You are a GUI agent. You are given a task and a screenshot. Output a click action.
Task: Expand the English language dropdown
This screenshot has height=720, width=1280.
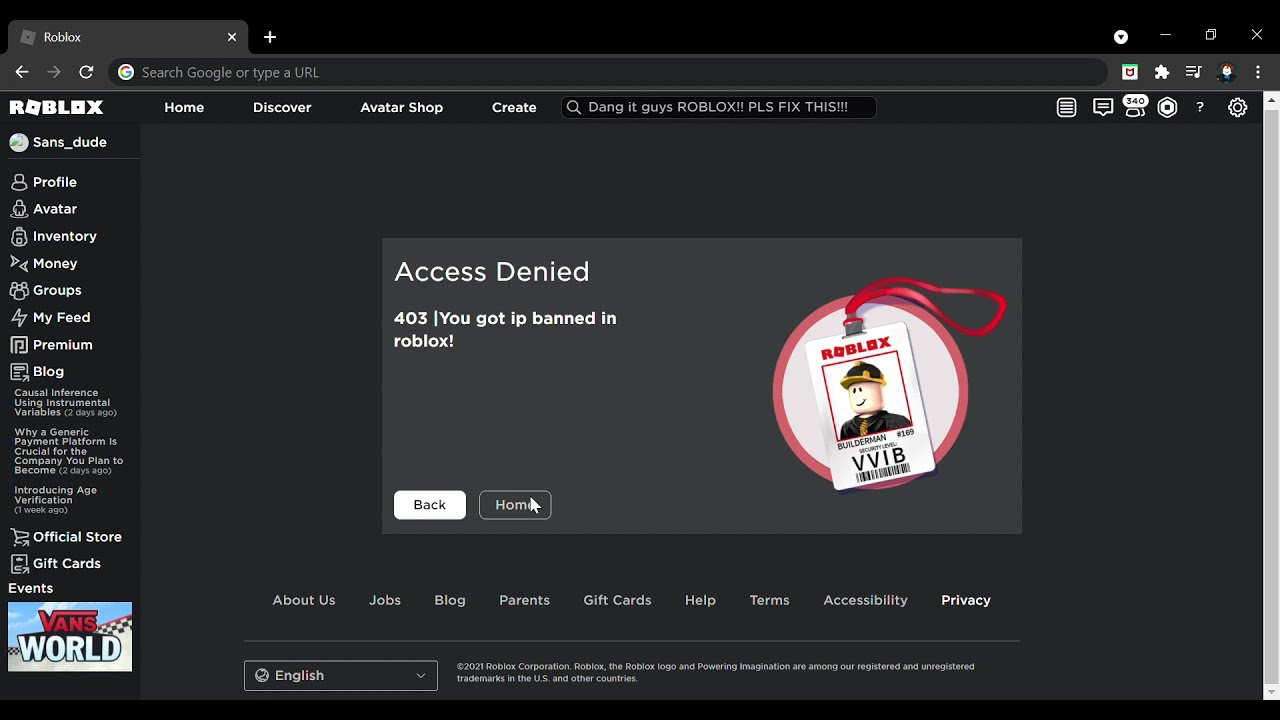[x=341, y=675]
